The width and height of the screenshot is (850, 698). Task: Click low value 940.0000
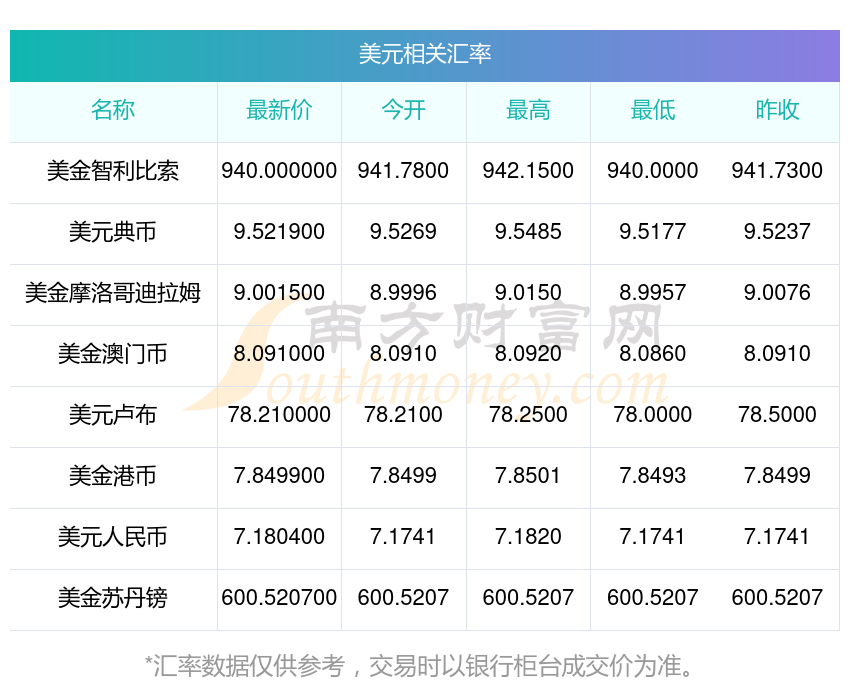click(653, 171)
